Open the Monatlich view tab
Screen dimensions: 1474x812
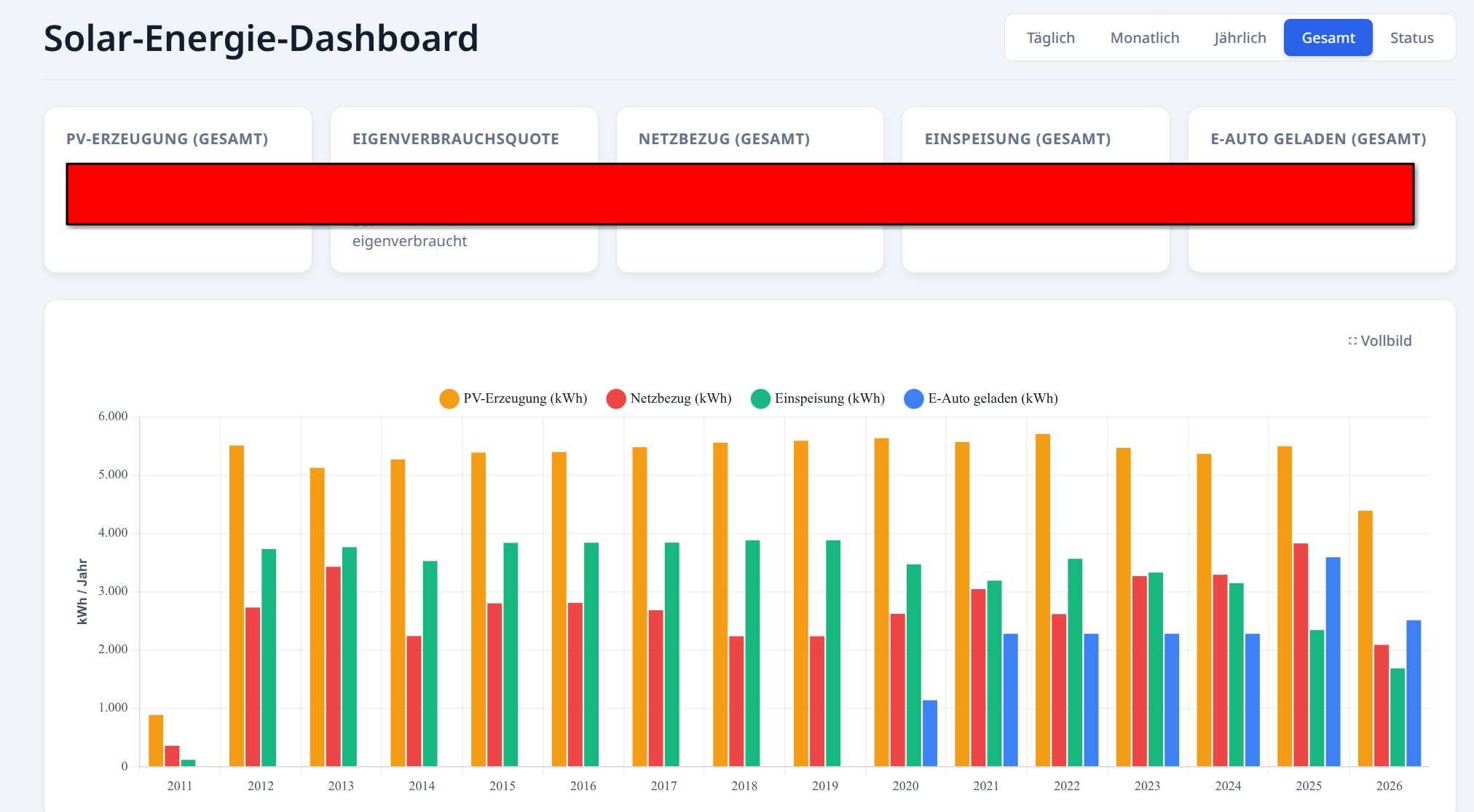[x=1144, y=38]
